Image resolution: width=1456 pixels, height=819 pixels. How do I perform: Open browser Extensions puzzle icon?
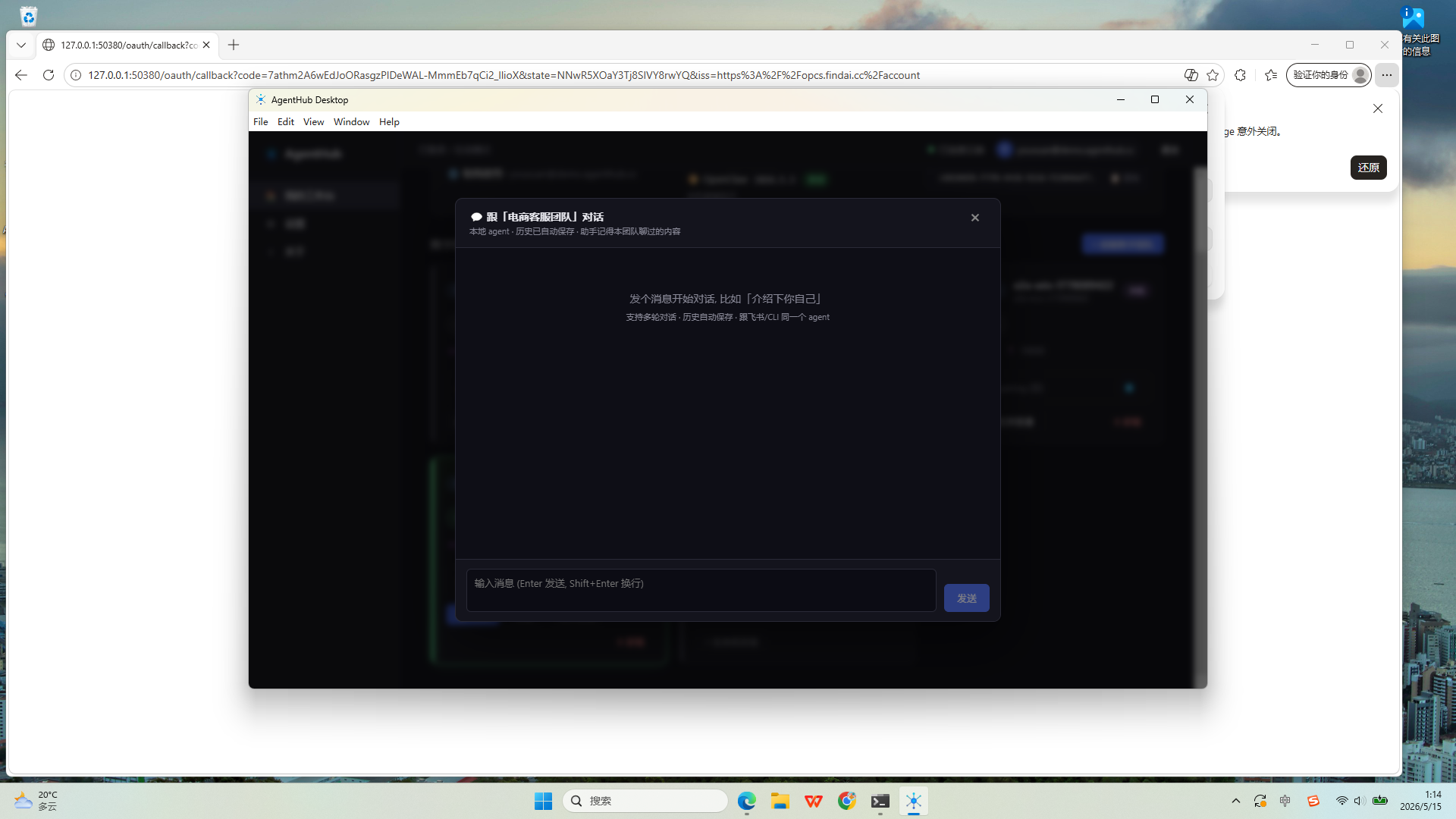1240,75
